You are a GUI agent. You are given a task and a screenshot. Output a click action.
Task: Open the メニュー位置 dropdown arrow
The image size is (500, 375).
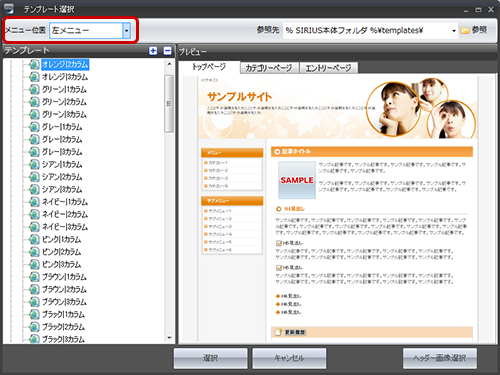(x=126, y=31)
